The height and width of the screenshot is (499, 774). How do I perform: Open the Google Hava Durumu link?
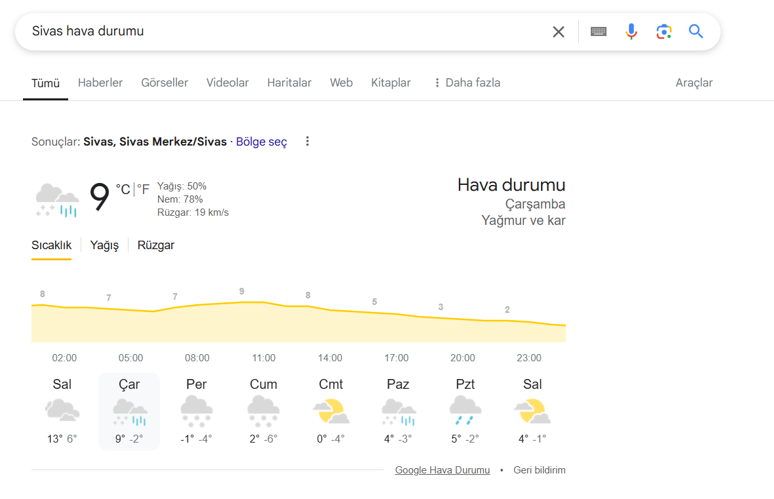[442, 470]
